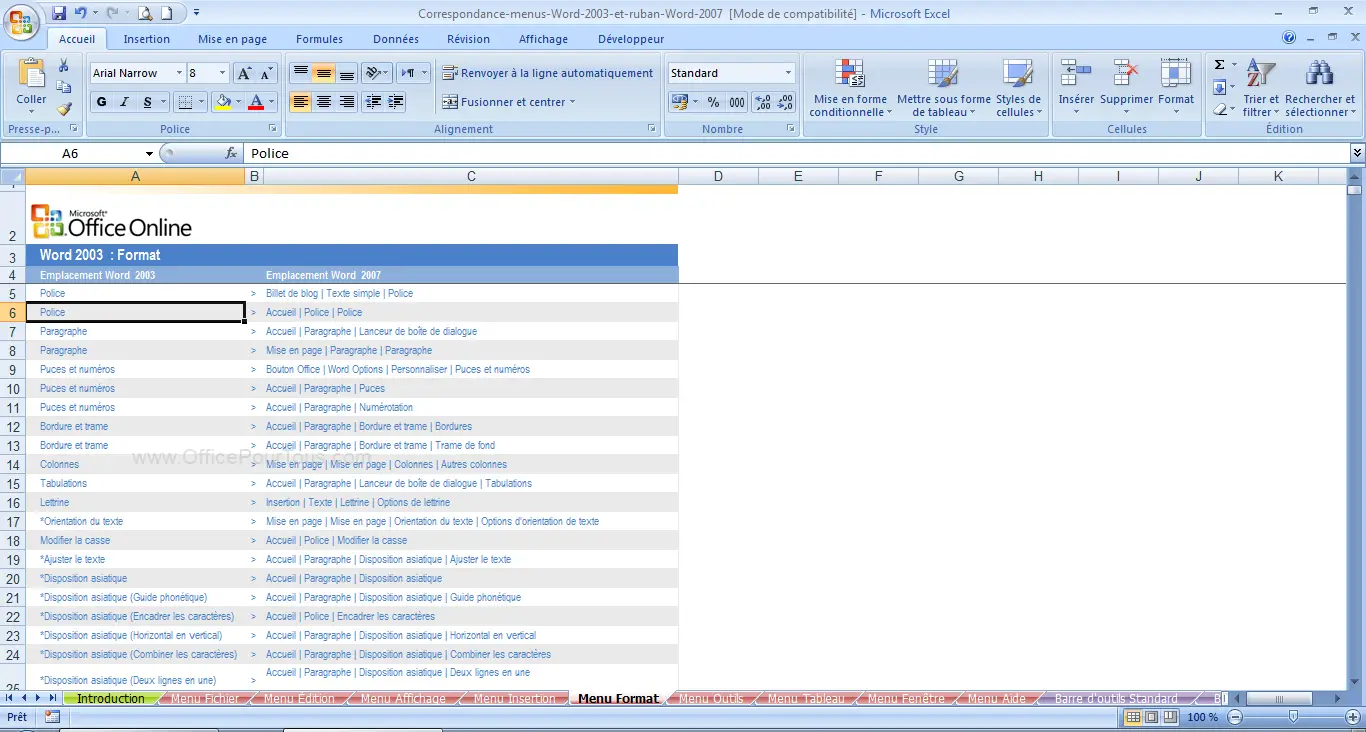Click the Cut scissors icon
The image size is (1366, 732).
tap(64, 66)
